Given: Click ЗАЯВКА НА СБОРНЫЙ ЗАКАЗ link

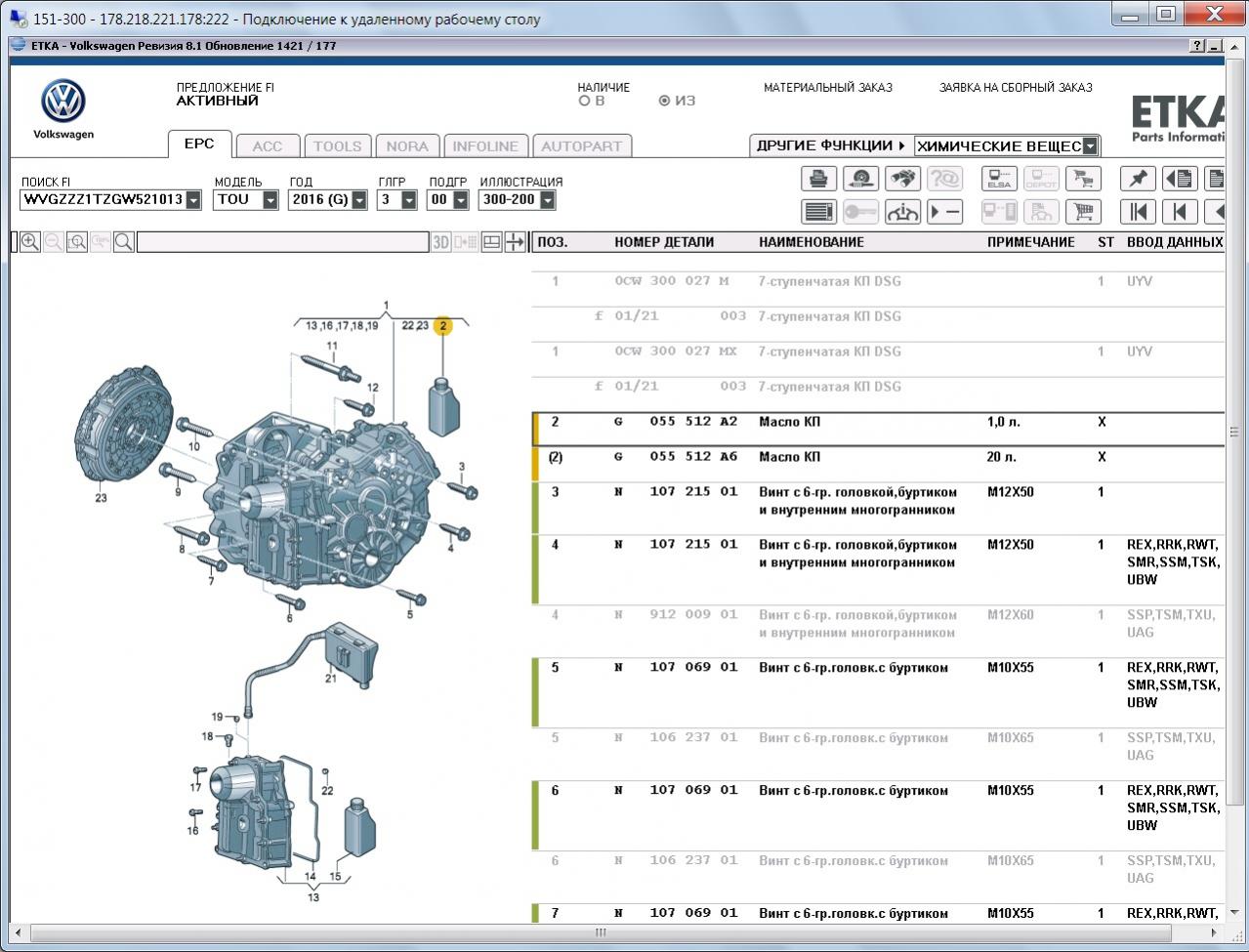Looking at the screenshot, I should (x=1016, y=88).
